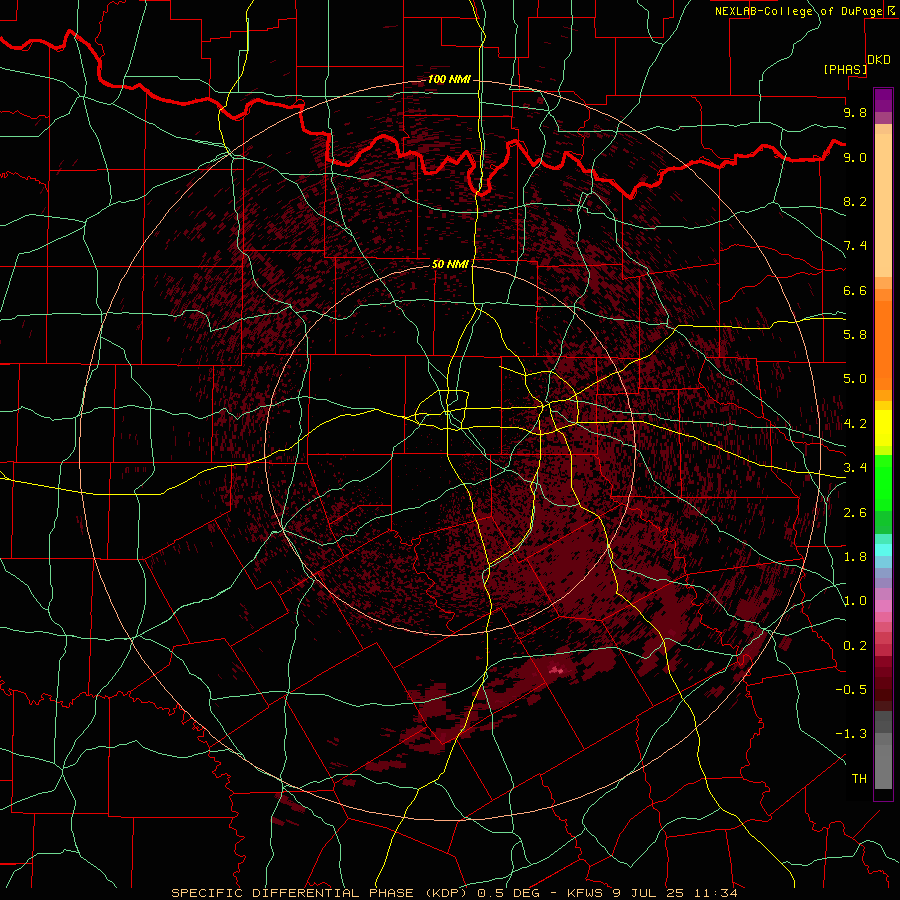Select the 2.6 scale label
The width and height of the screenshot is (900, 900).
click(855, 513)
